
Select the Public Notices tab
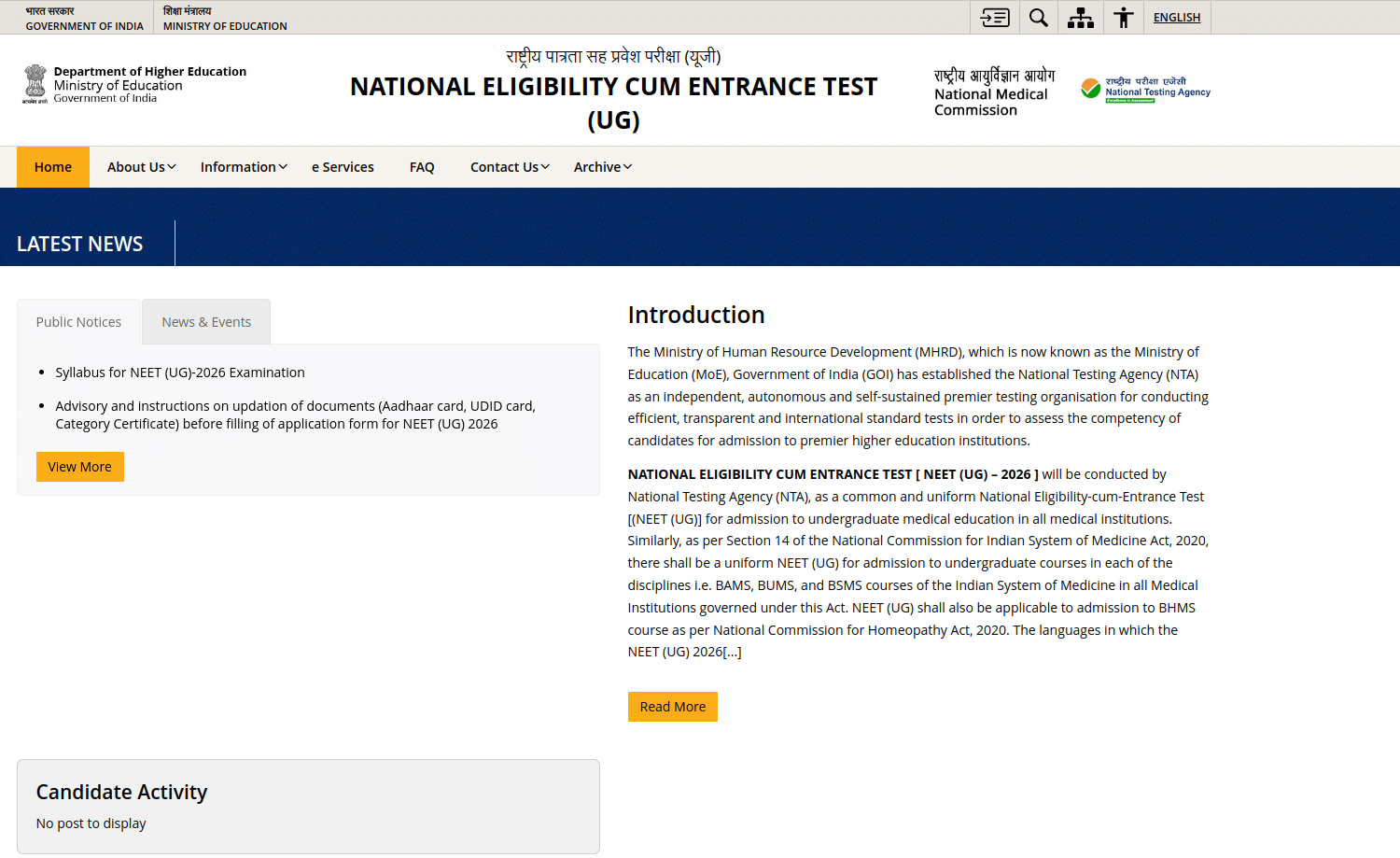(x=78, y=322)
